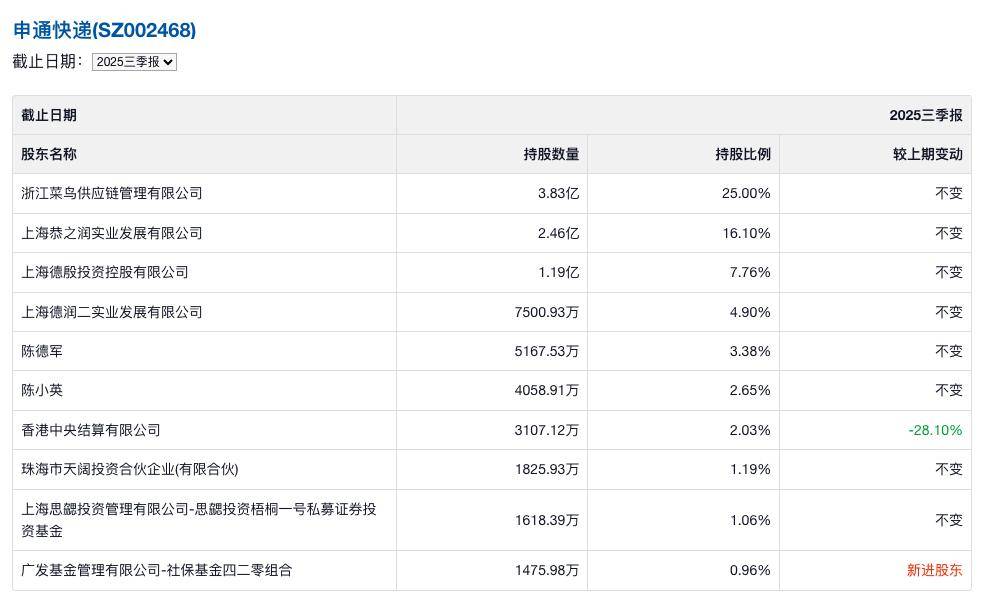Image resolution: width=983 pixels, height=598 pixels.
Task: Click shareholder 陈德军 in the table
Action: 41,351
